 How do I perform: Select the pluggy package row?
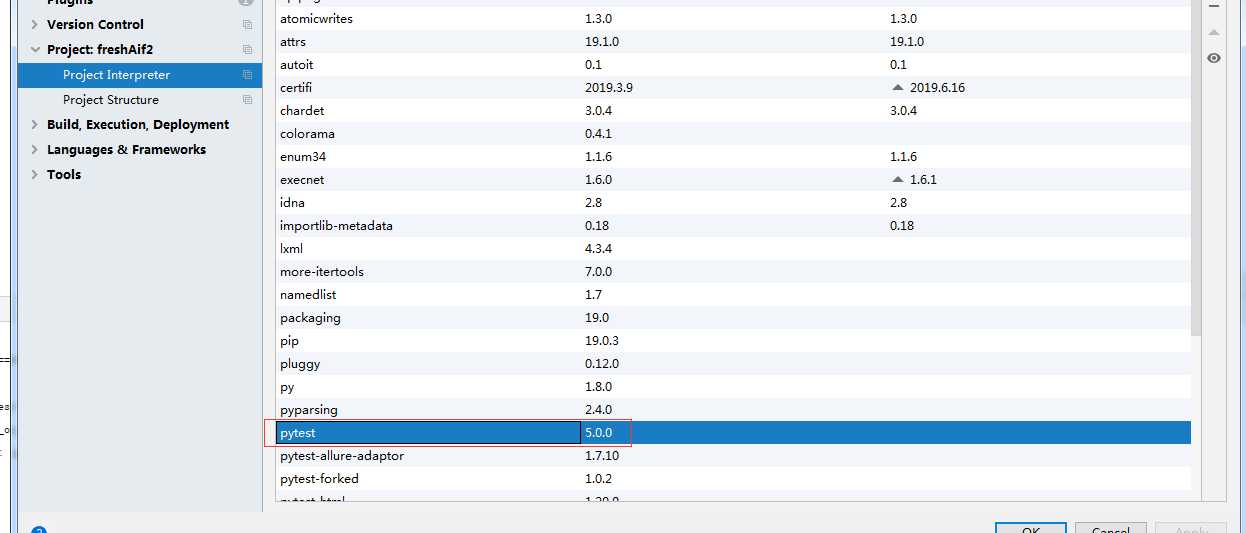click(733, 363)
